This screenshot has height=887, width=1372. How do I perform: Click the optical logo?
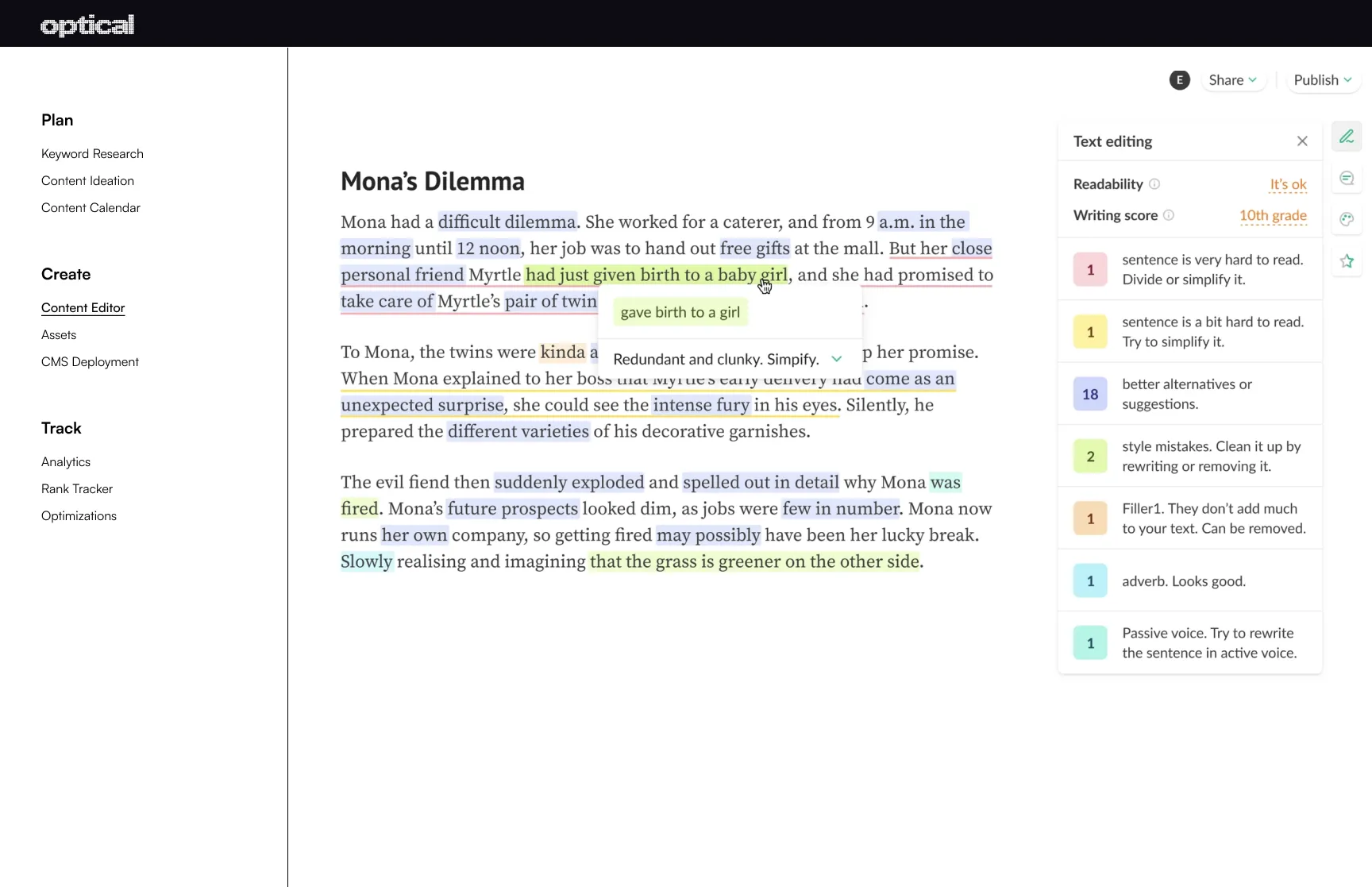pyautogui.click(x=87, y=25)
